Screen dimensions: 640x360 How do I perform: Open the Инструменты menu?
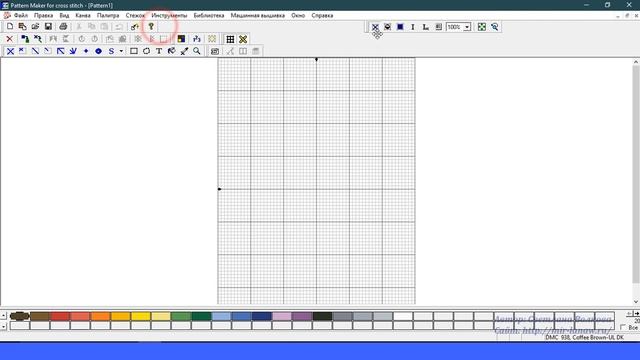pos(169,16)
